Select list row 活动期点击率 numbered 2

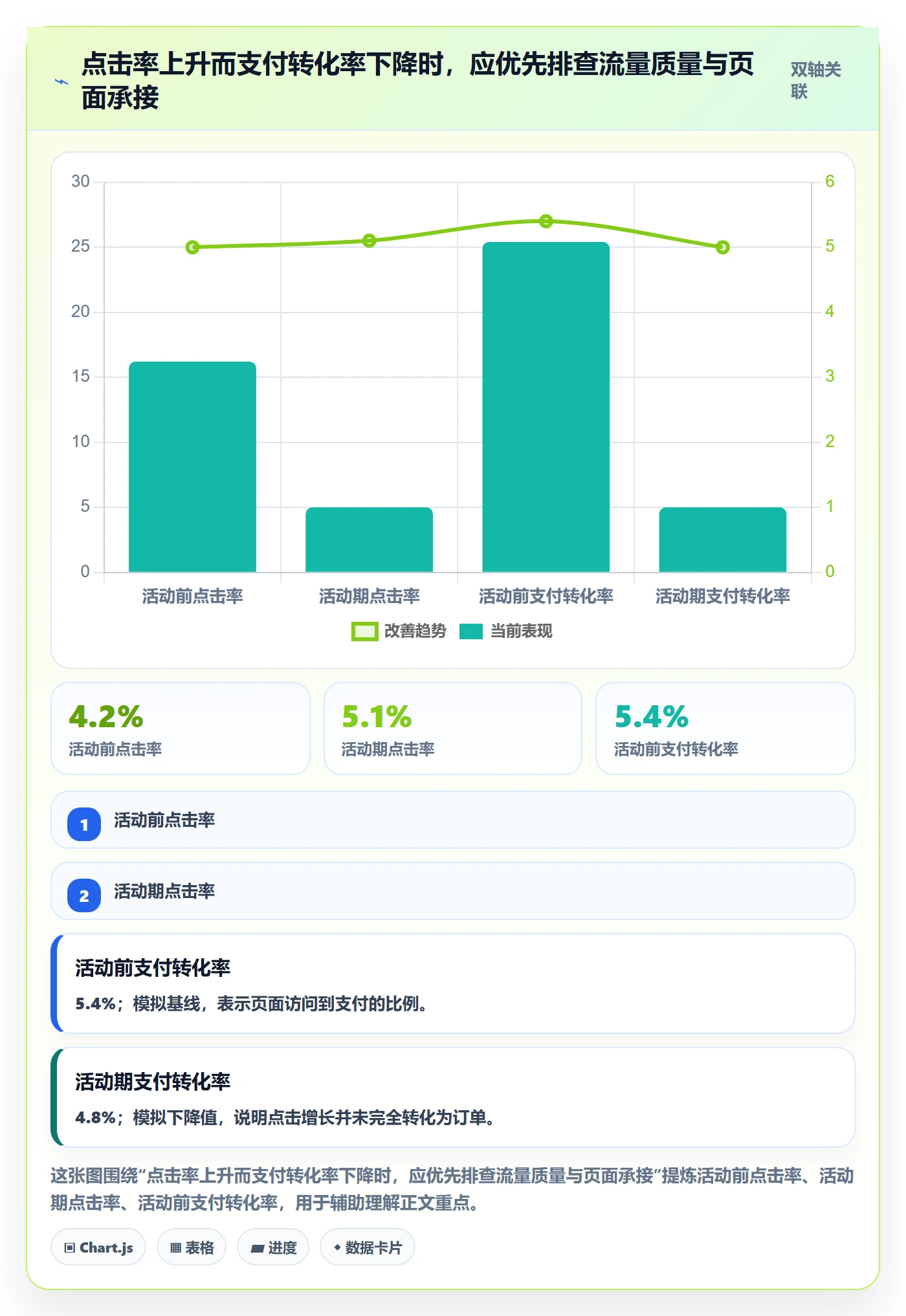[453, 891]
